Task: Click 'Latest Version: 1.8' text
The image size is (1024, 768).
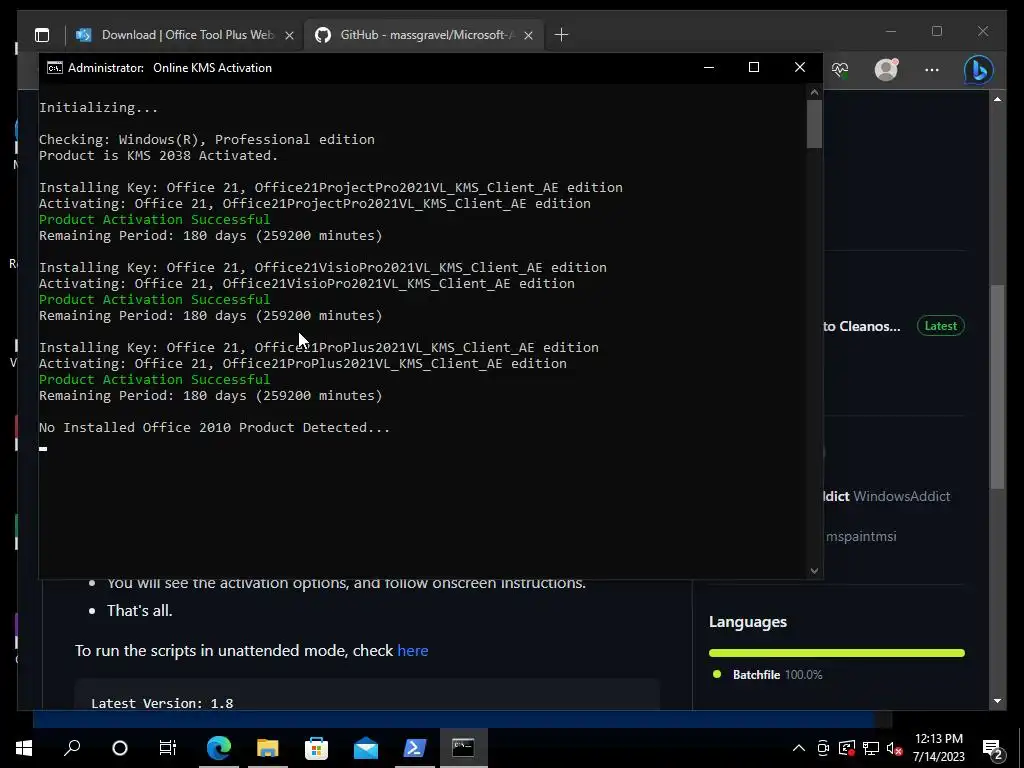Action: [162, 703]
